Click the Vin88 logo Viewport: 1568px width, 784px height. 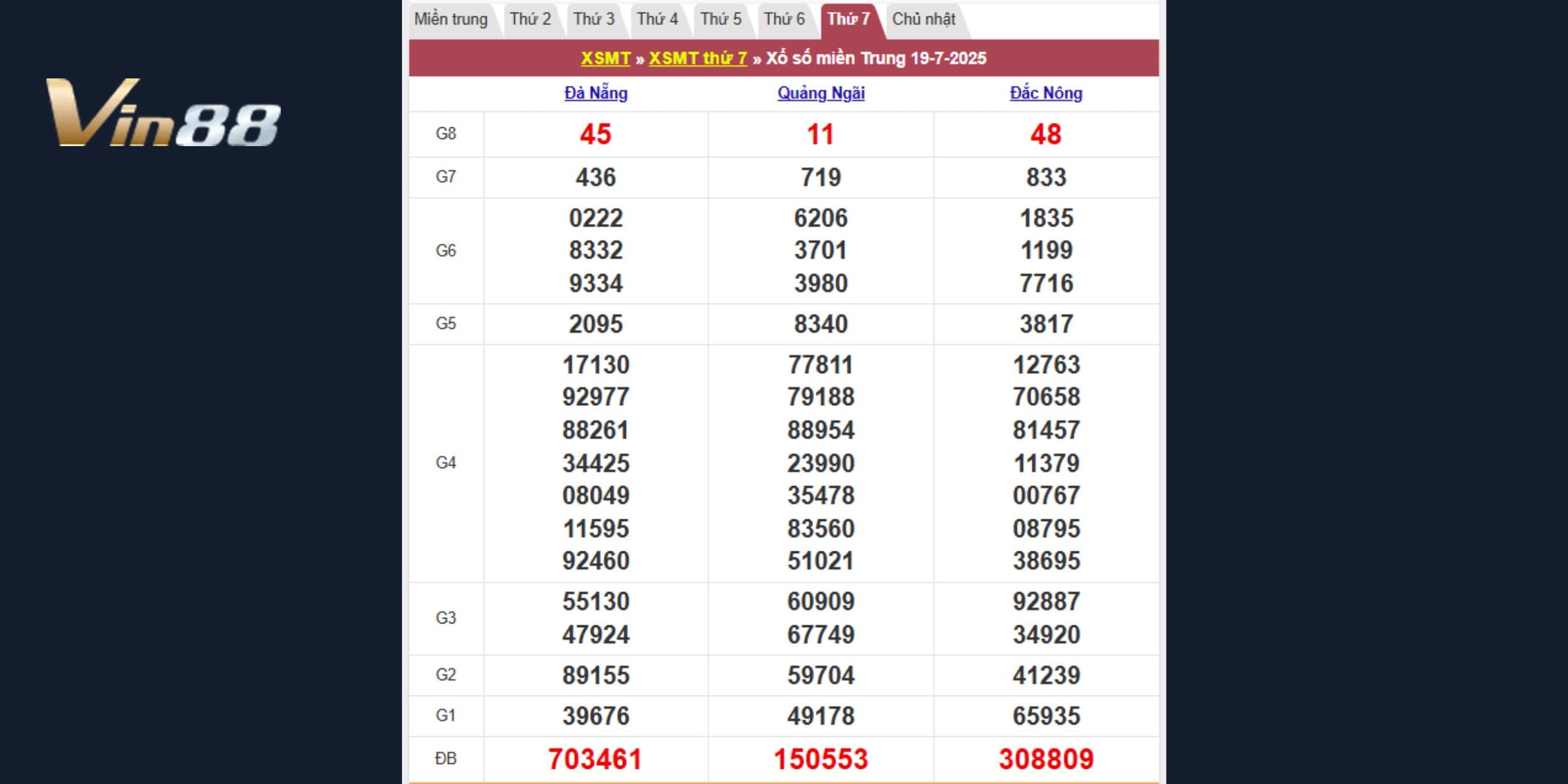pyautogui.click(x=163, y=113)
